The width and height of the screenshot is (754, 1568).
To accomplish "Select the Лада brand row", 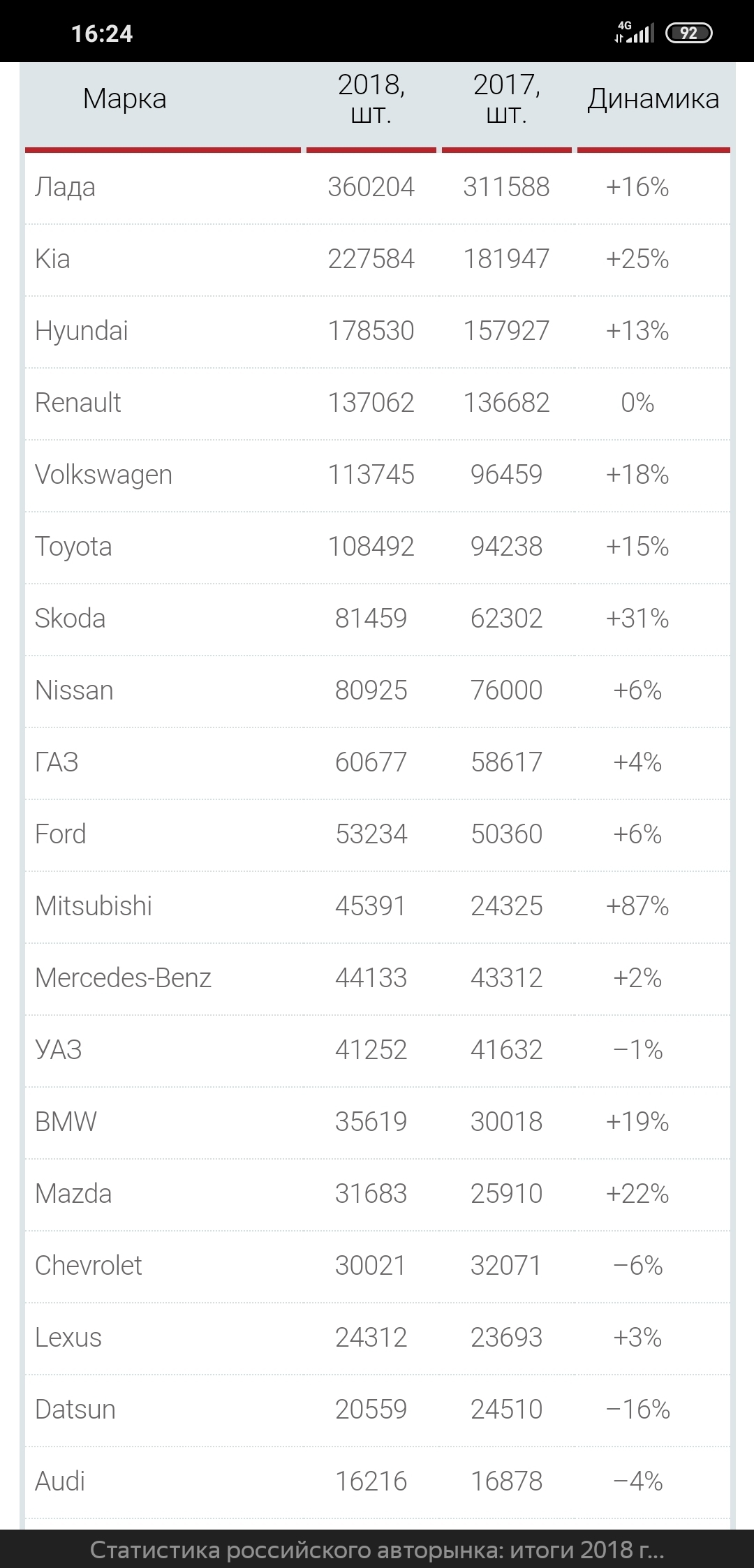I will 65,187.
